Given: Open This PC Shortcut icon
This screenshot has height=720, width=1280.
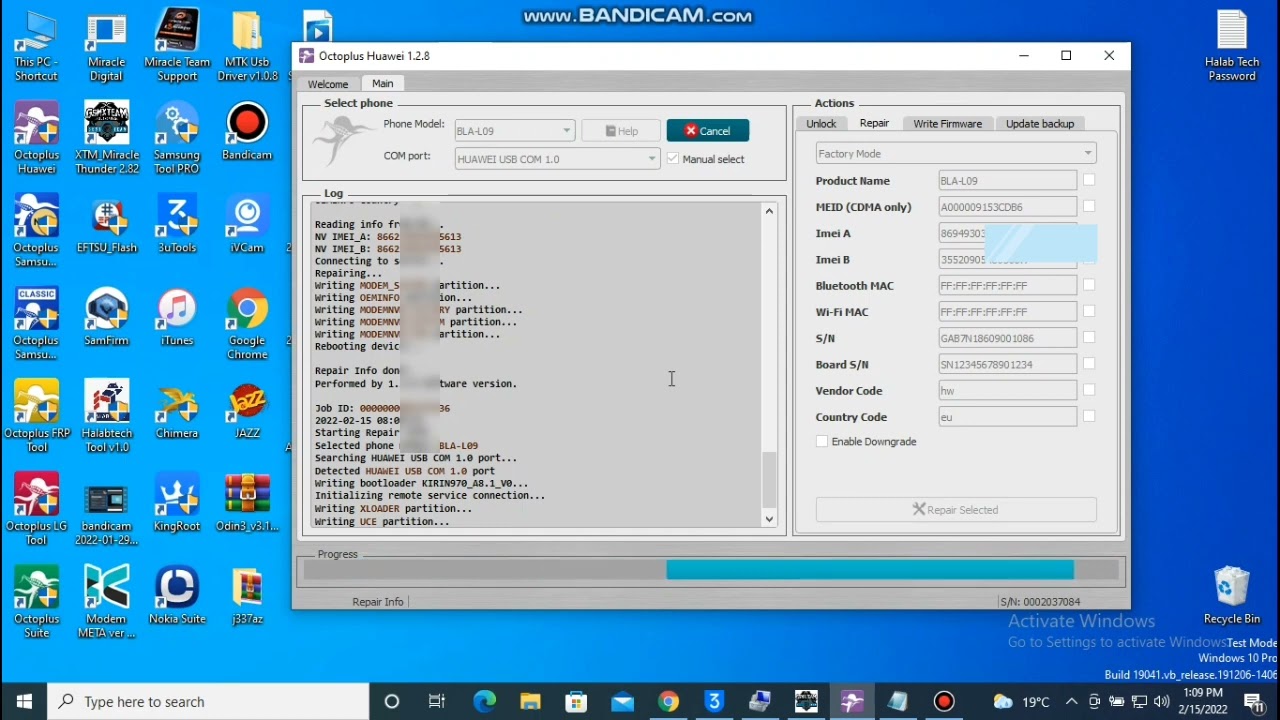Looking at the screenshot, I should pos(36,46).
